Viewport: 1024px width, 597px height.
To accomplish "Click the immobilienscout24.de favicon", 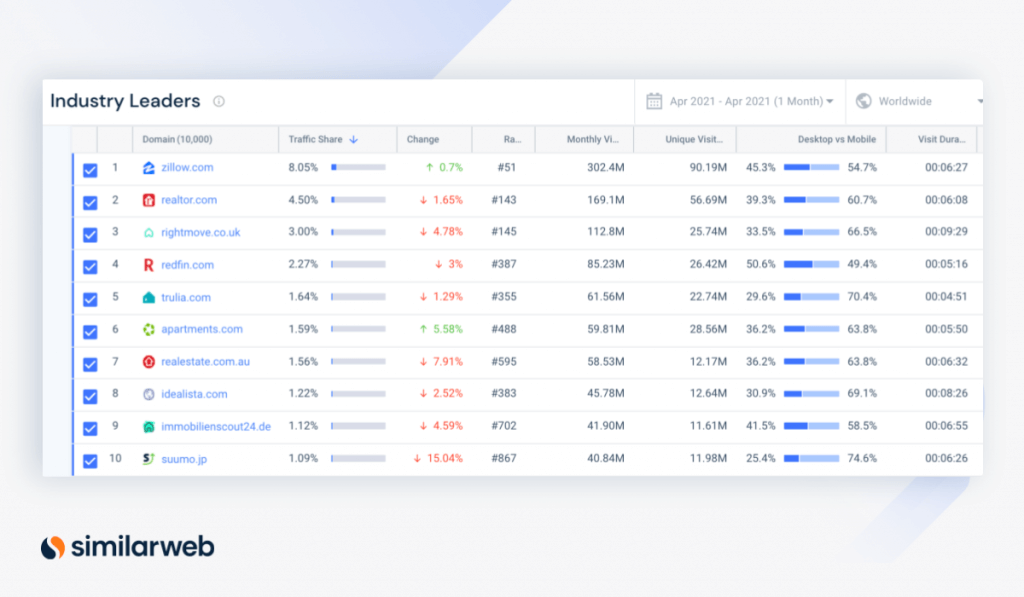I will [149, 427].
